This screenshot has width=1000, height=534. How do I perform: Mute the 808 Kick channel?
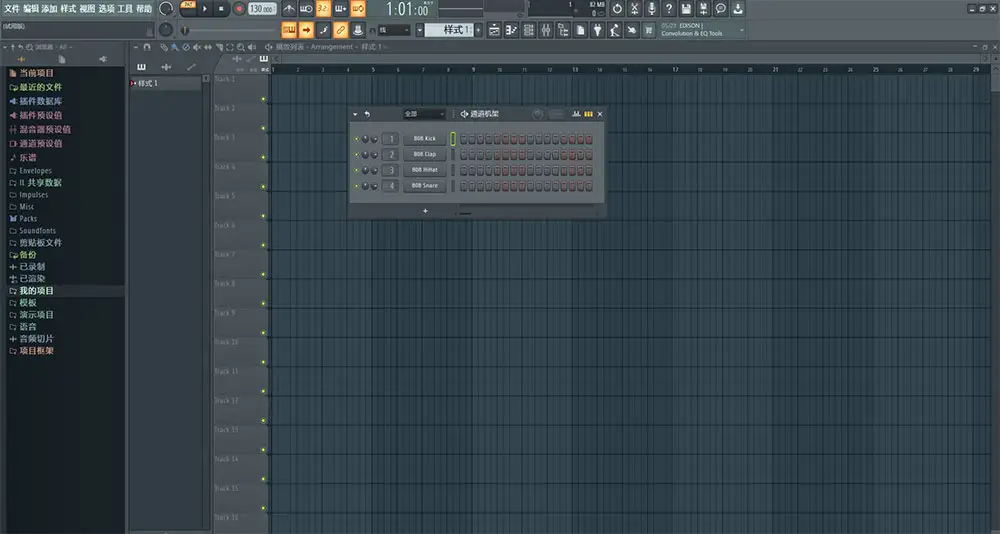(356, 139)
